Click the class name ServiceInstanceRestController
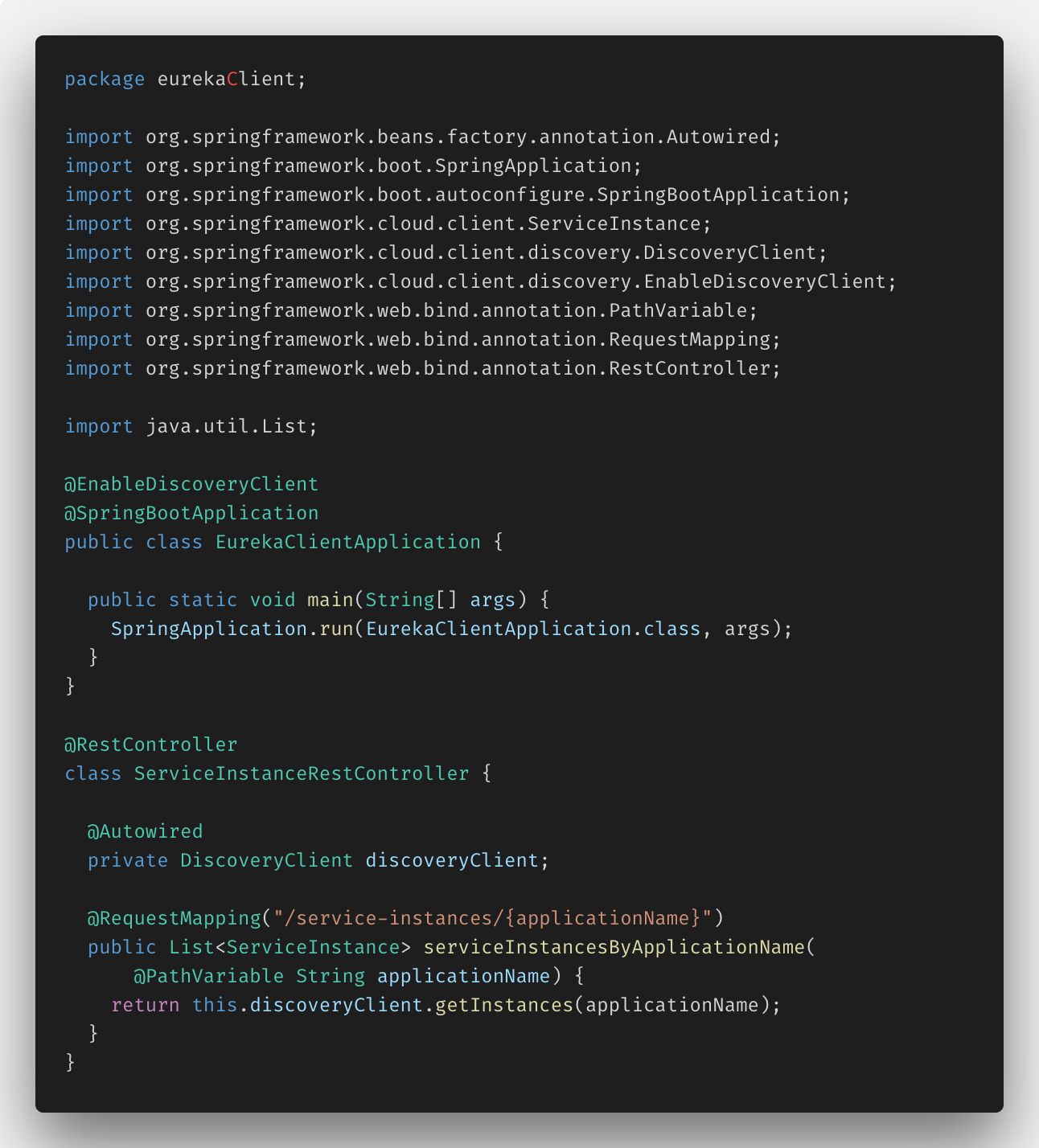 (x=302, y=773)
